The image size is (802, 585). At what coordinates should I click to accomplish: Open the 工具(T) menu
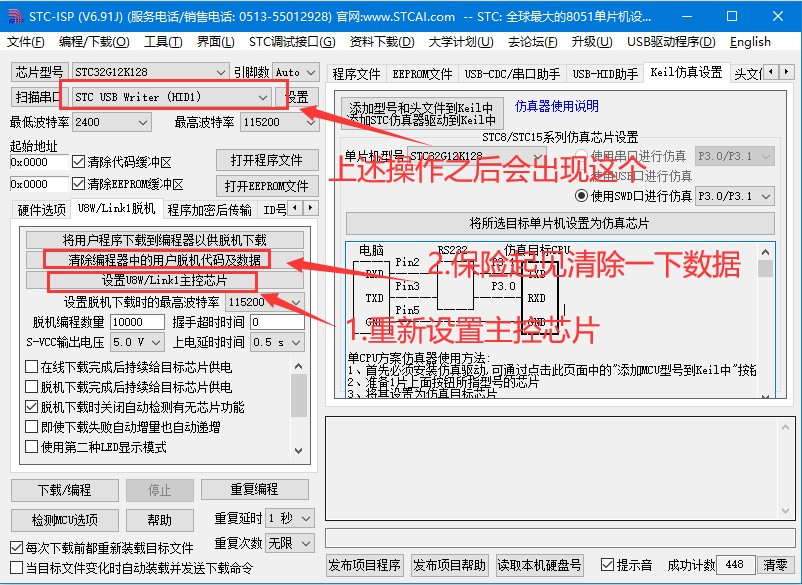(x=163, y=42)
